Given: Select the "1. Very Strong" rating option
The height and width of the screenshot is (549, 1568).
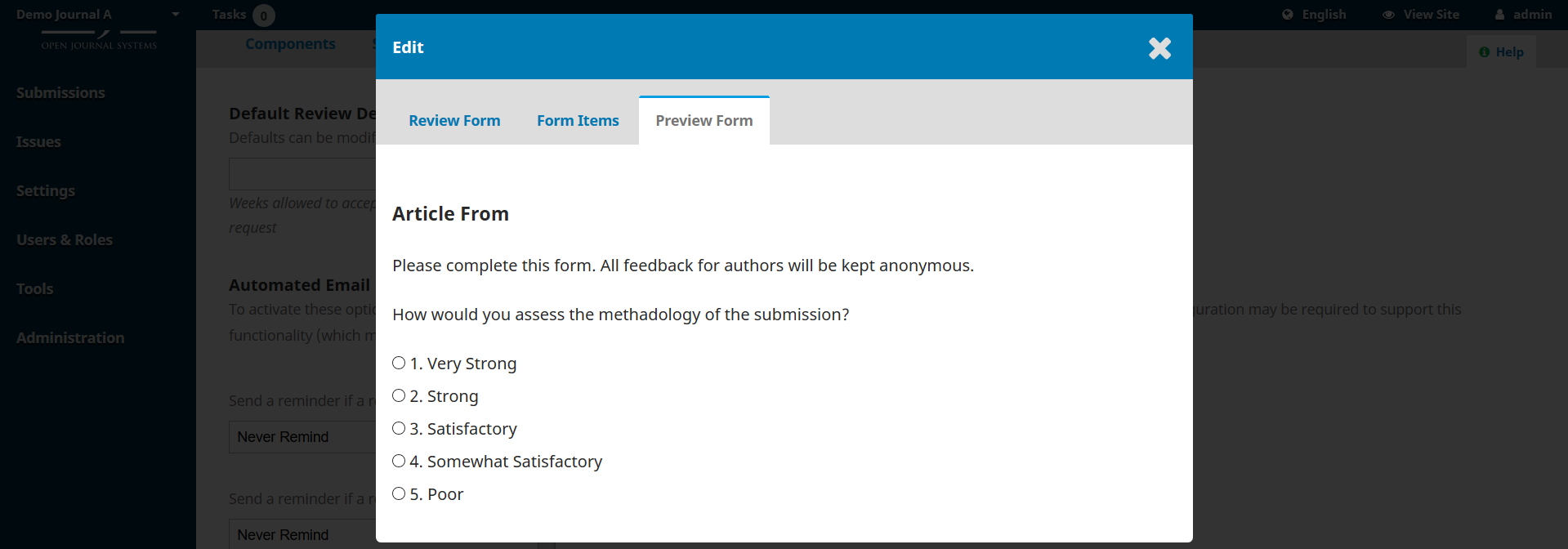Looking at the screenshot, I should (399, 363).
